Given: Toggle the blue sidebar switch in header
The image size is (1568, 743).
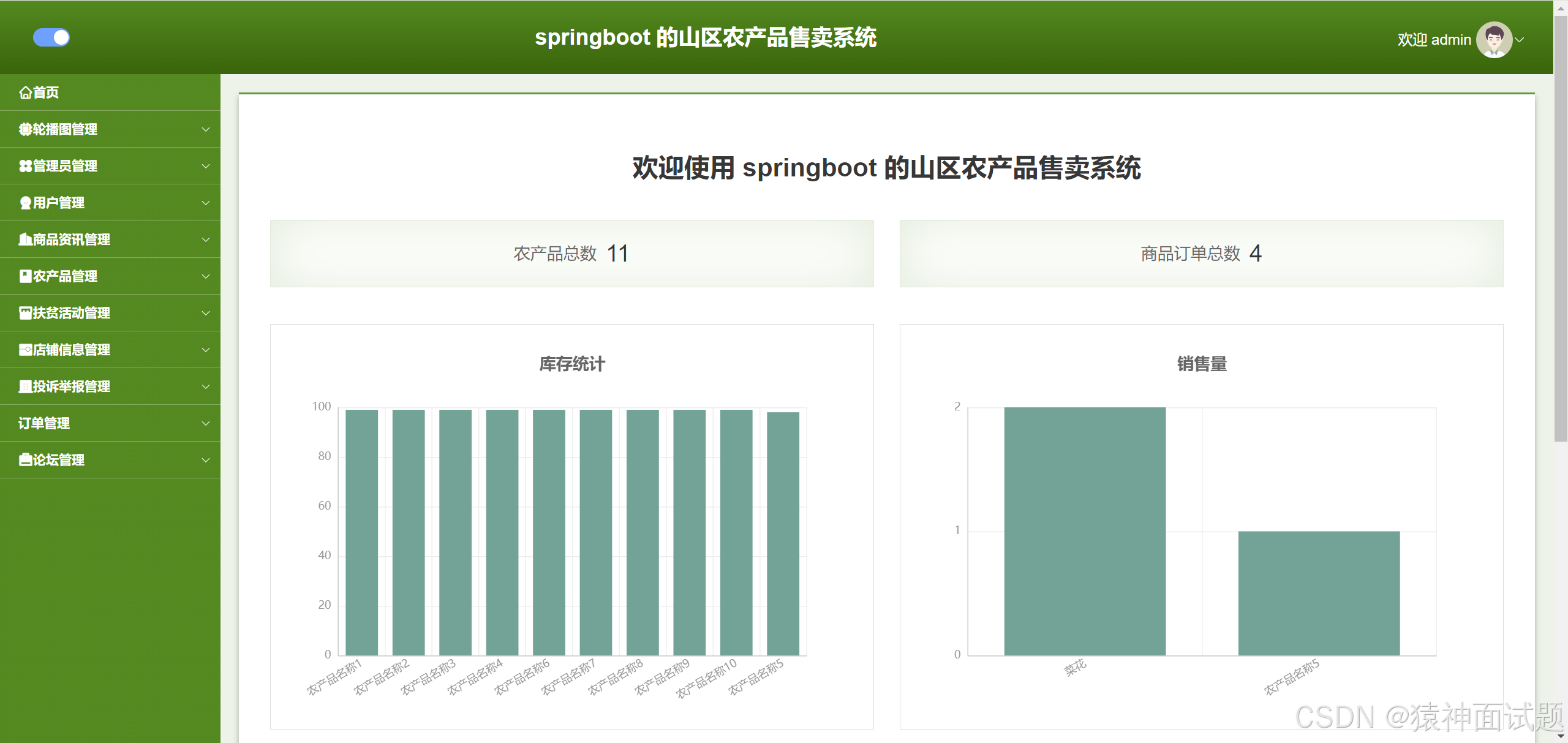Looking at the screenshot, I should coord(51,37).
